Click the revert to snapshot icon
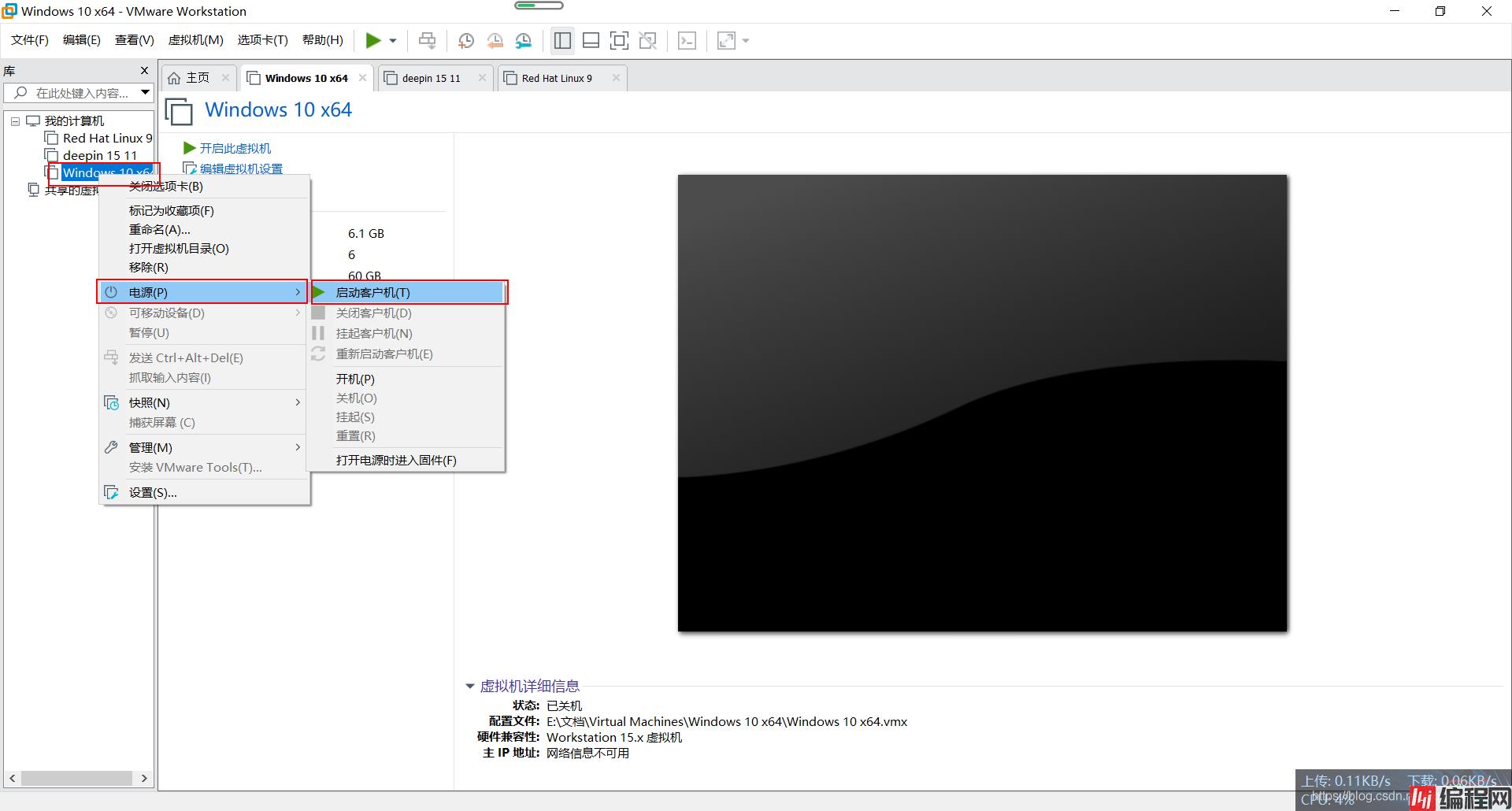 click(495, 40)
